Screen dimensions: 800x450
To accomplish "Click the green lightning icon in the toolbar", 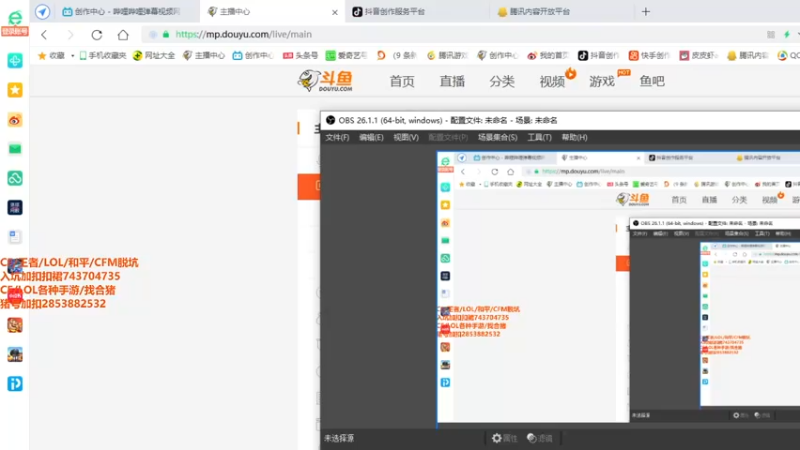I will tap(787, 35).
